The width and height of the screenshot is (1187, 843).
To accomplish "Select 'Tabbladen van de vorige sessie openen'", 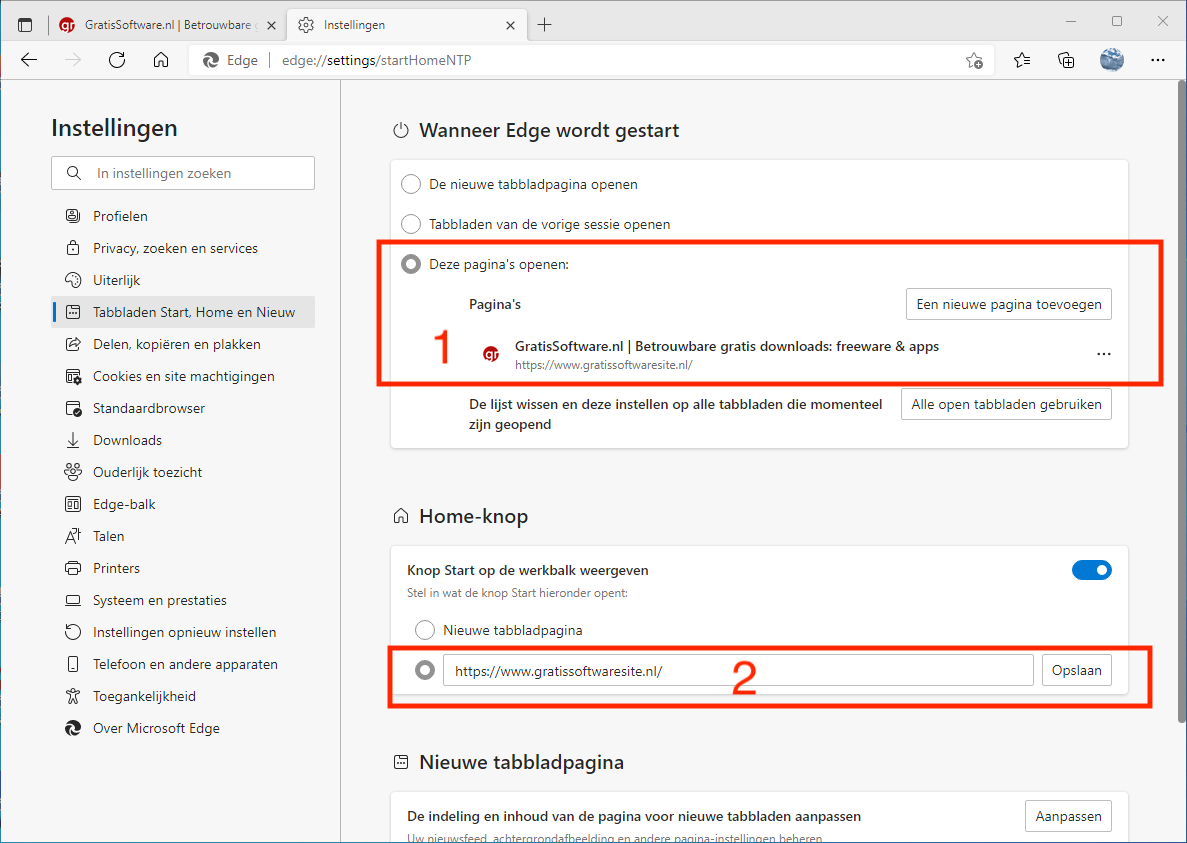I will tap(410, 224).
